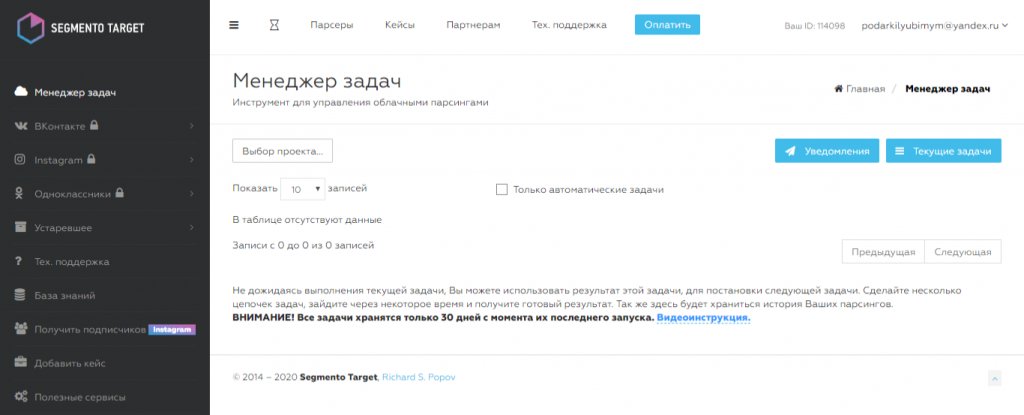Open the Парсеры top menu
The width and height of the screenshot is (1024, 415).
point(332,25)
